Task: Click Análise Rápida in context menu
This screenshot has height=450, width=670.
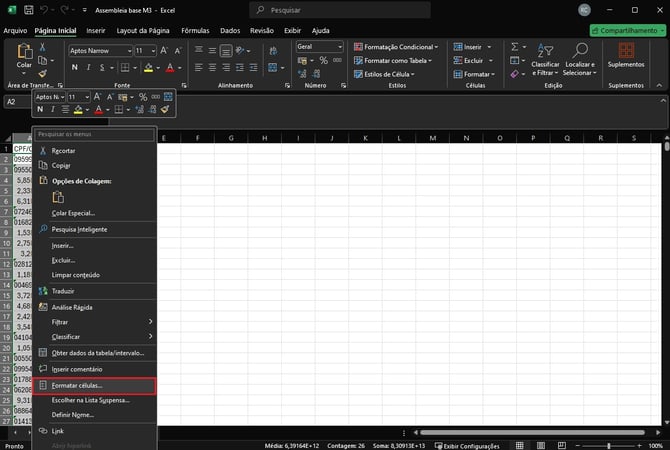Action: pyautogui.click(x=72, y=306)
